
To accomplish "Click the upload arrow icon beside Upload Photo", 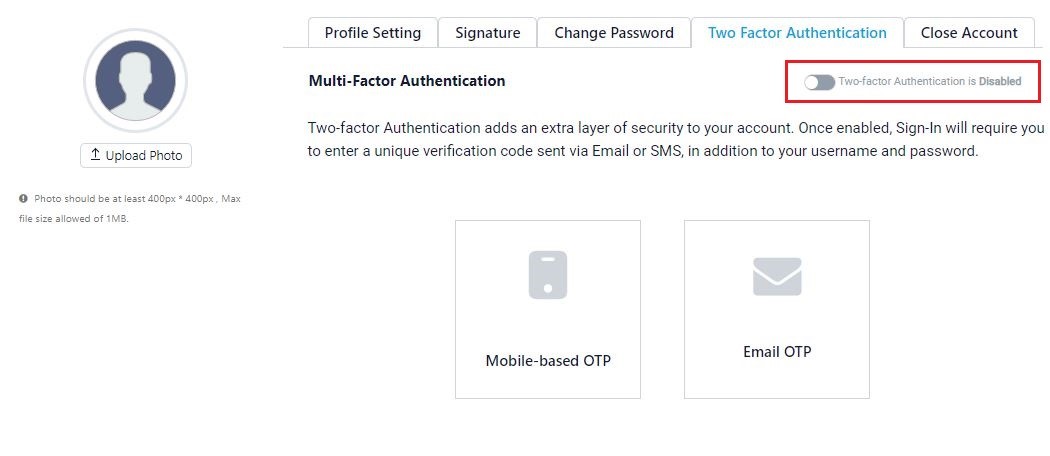I will tap(95, 155).
